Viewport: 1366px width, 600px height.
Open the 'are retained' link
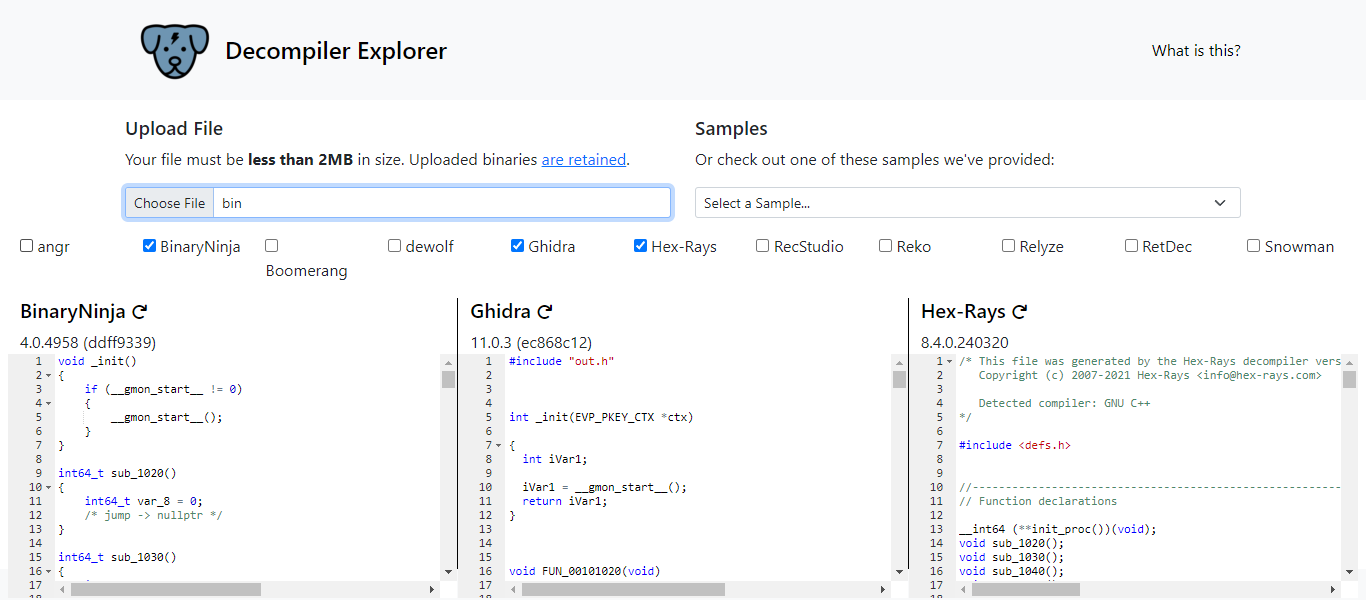tap(584, 159)
